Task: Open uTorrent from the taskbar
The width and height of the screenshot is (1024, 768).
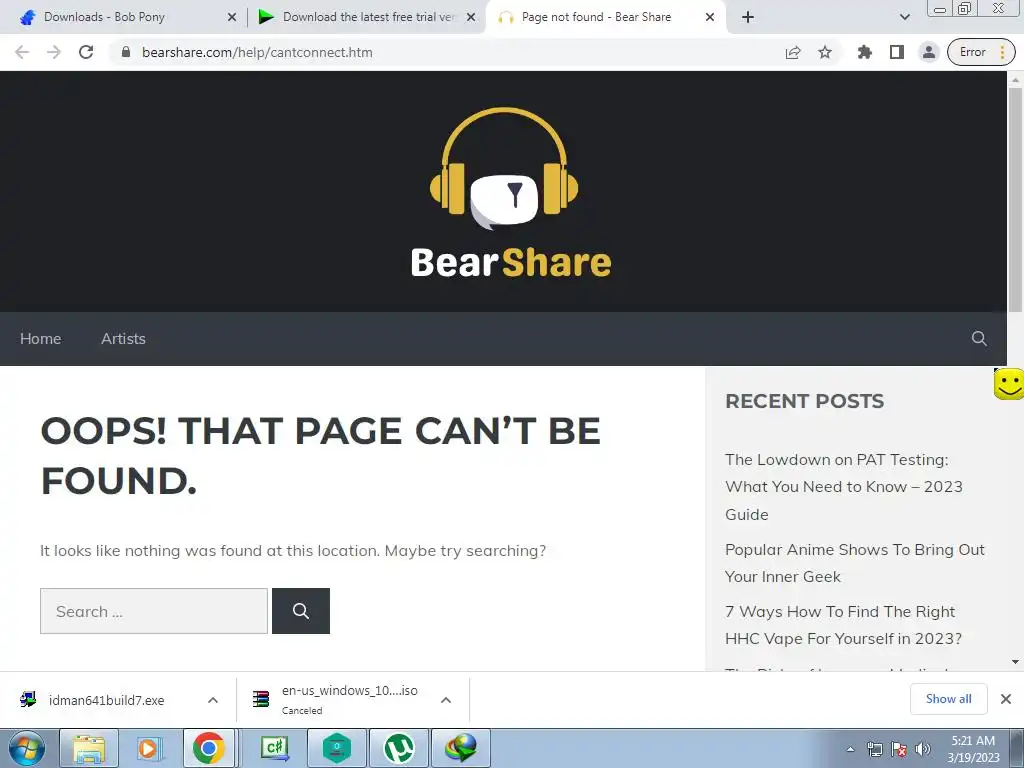Action: point(398,748)
